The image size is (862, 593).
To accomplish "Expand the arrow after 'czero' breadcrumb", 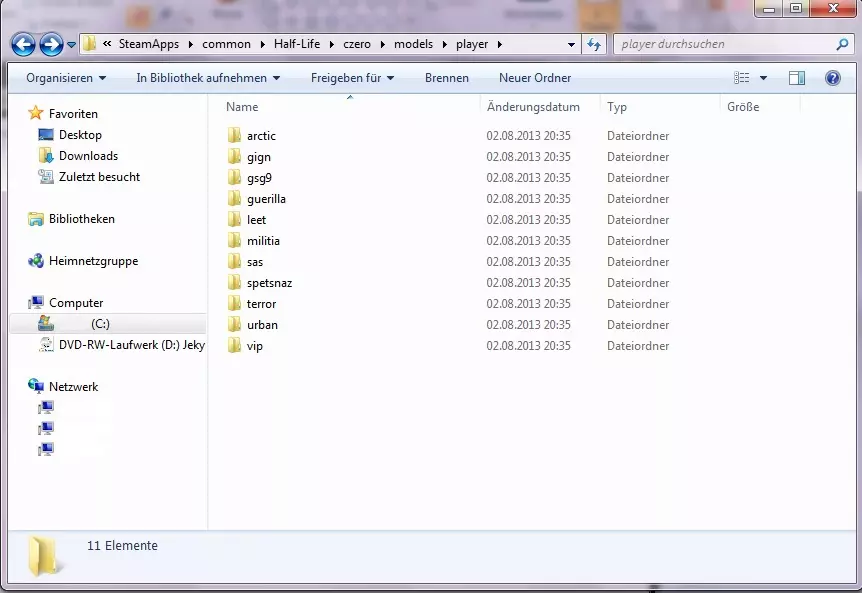I will 383,45.
